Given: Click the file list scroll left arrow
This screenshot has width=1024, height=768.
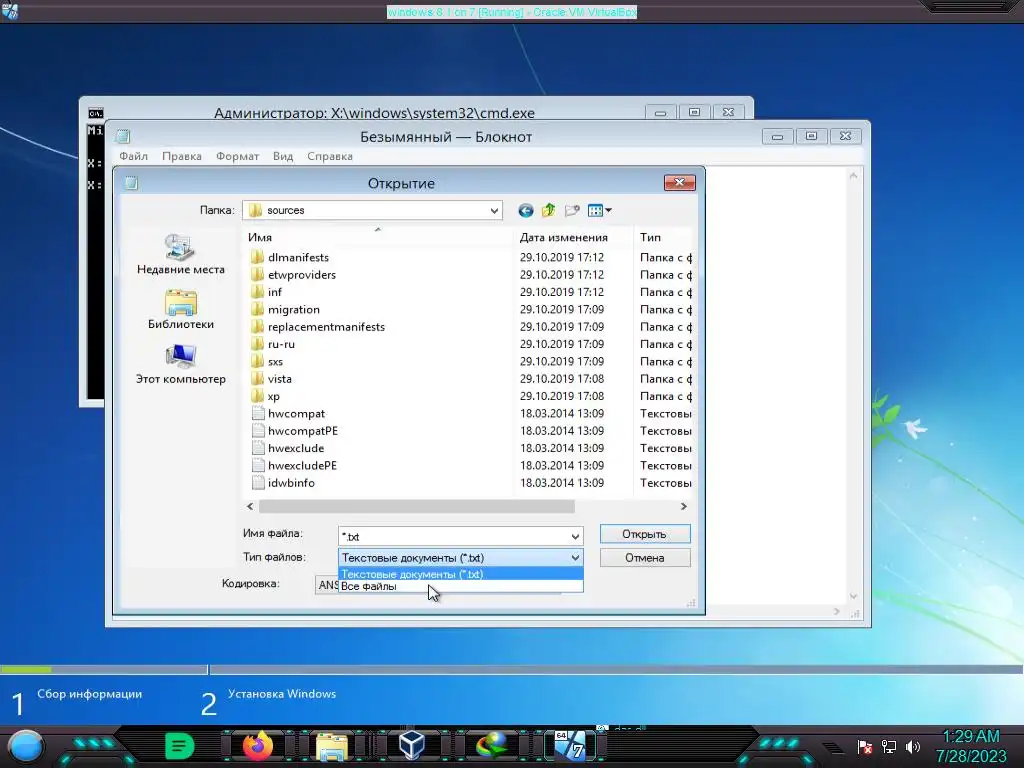Looking at the screenshot, I should pyautogui.click(x=249, y=506).
